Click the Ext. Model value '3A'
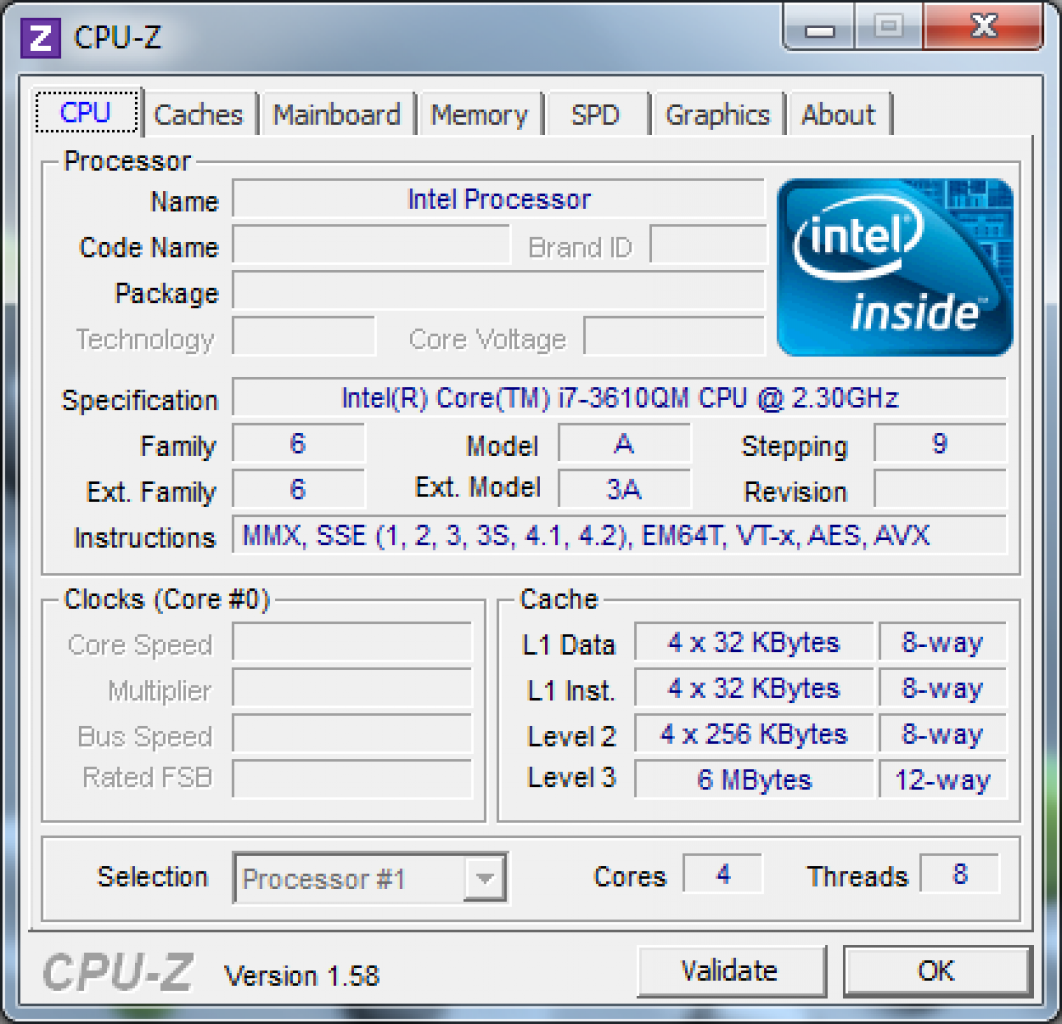1062x1024 pixels. (624, 489)
